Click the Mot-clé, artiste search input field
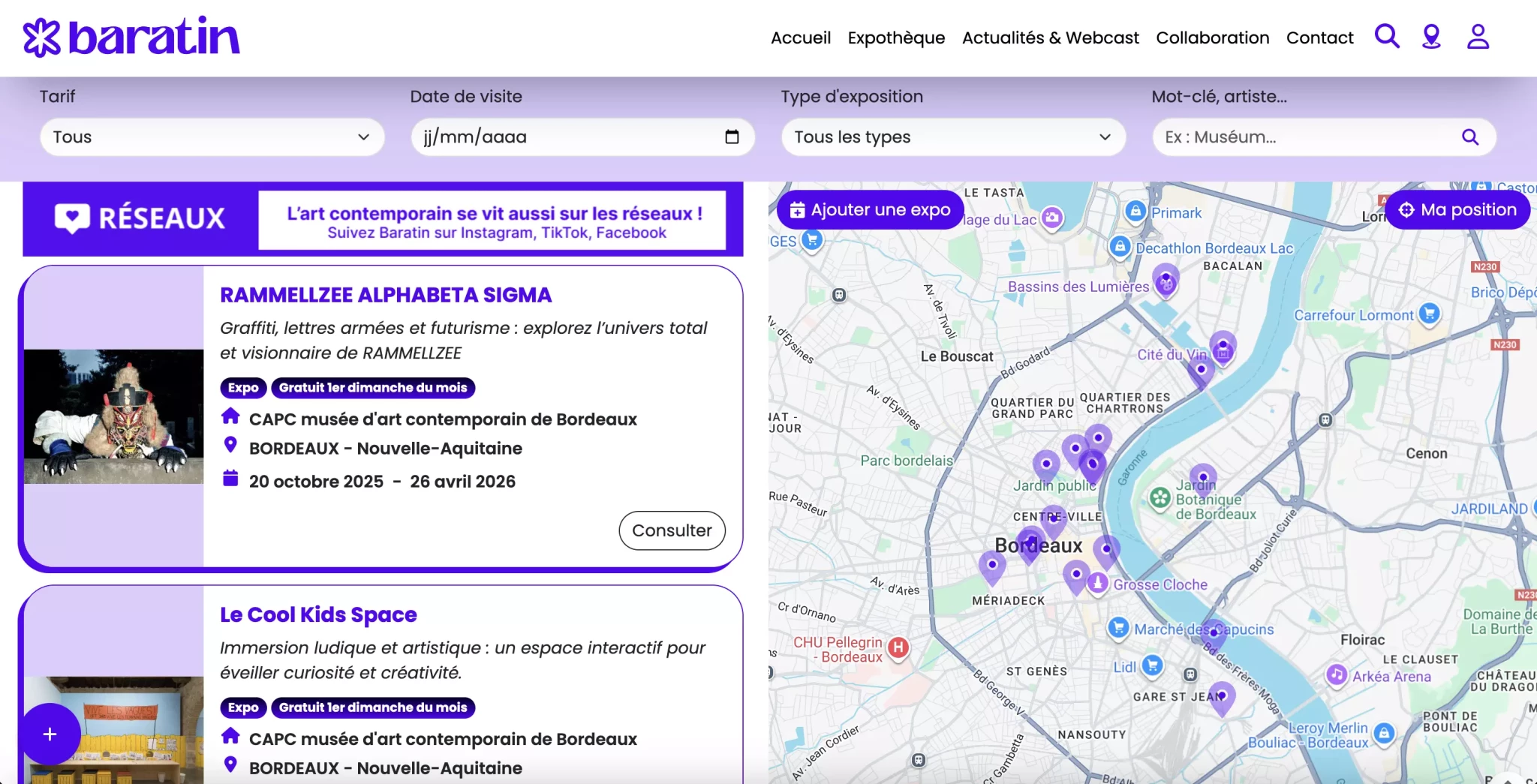The image size is (1537, 784). coord(1306,137)
